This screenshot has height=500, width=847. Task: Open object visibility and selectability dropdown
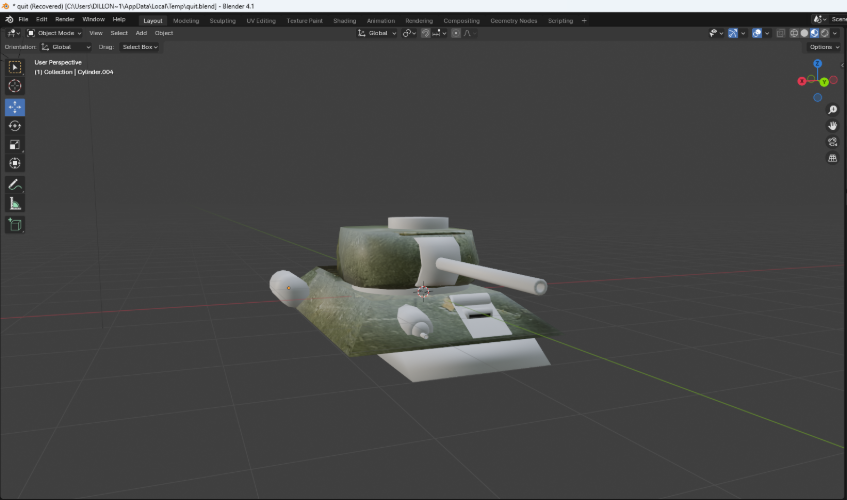coord(716,33)
